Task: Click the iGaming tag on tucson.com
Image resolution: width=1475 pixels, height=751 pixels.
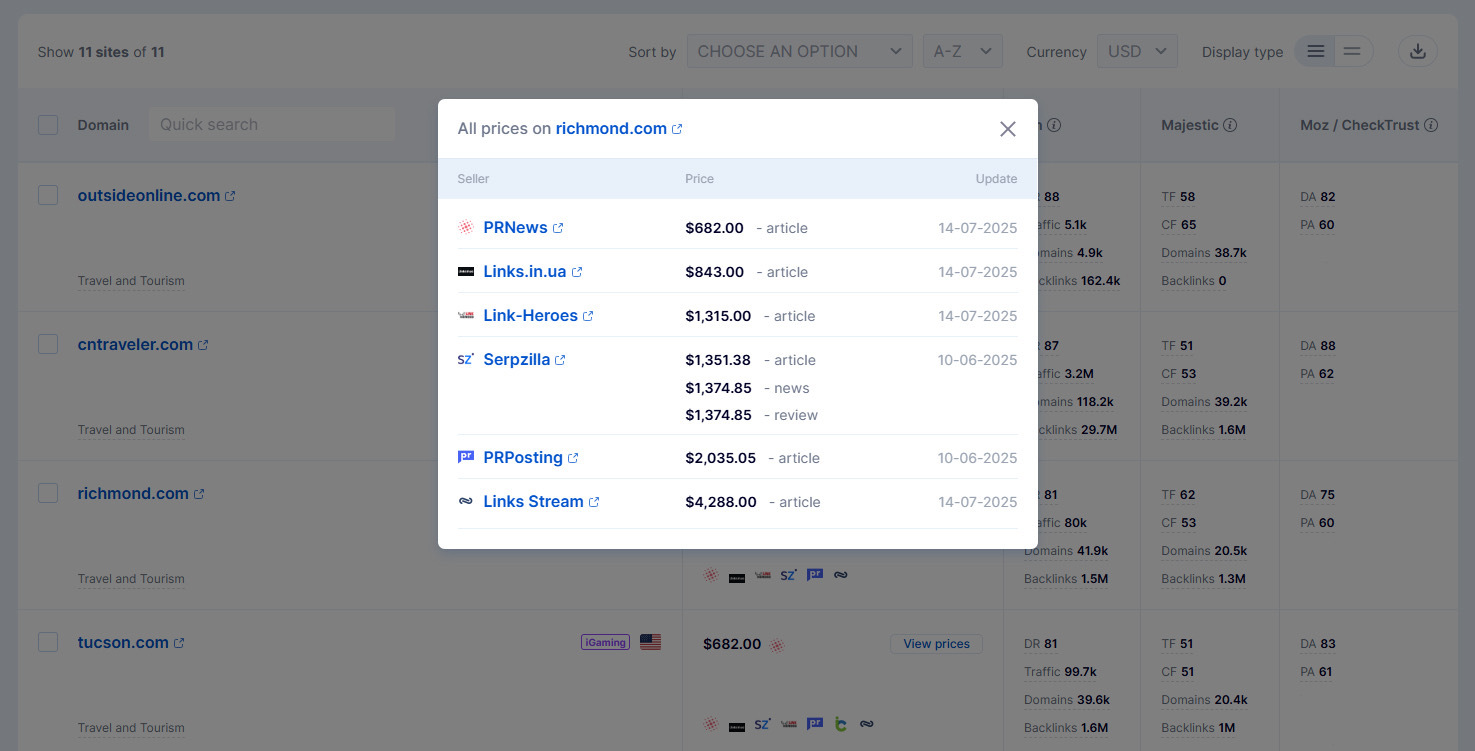Action: click(605, 642)
